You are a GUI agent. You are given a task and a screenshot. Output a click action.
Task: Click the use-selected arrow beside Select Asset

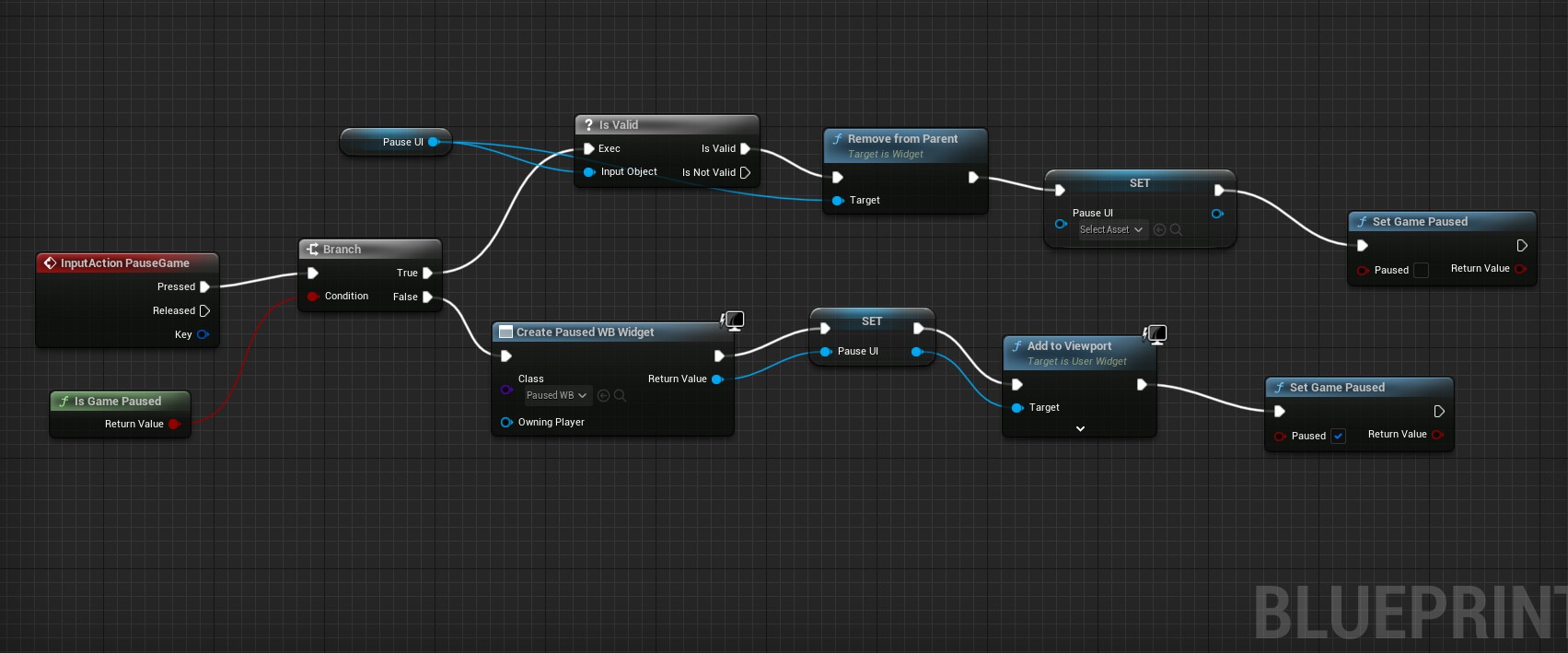click(1159, 229)
